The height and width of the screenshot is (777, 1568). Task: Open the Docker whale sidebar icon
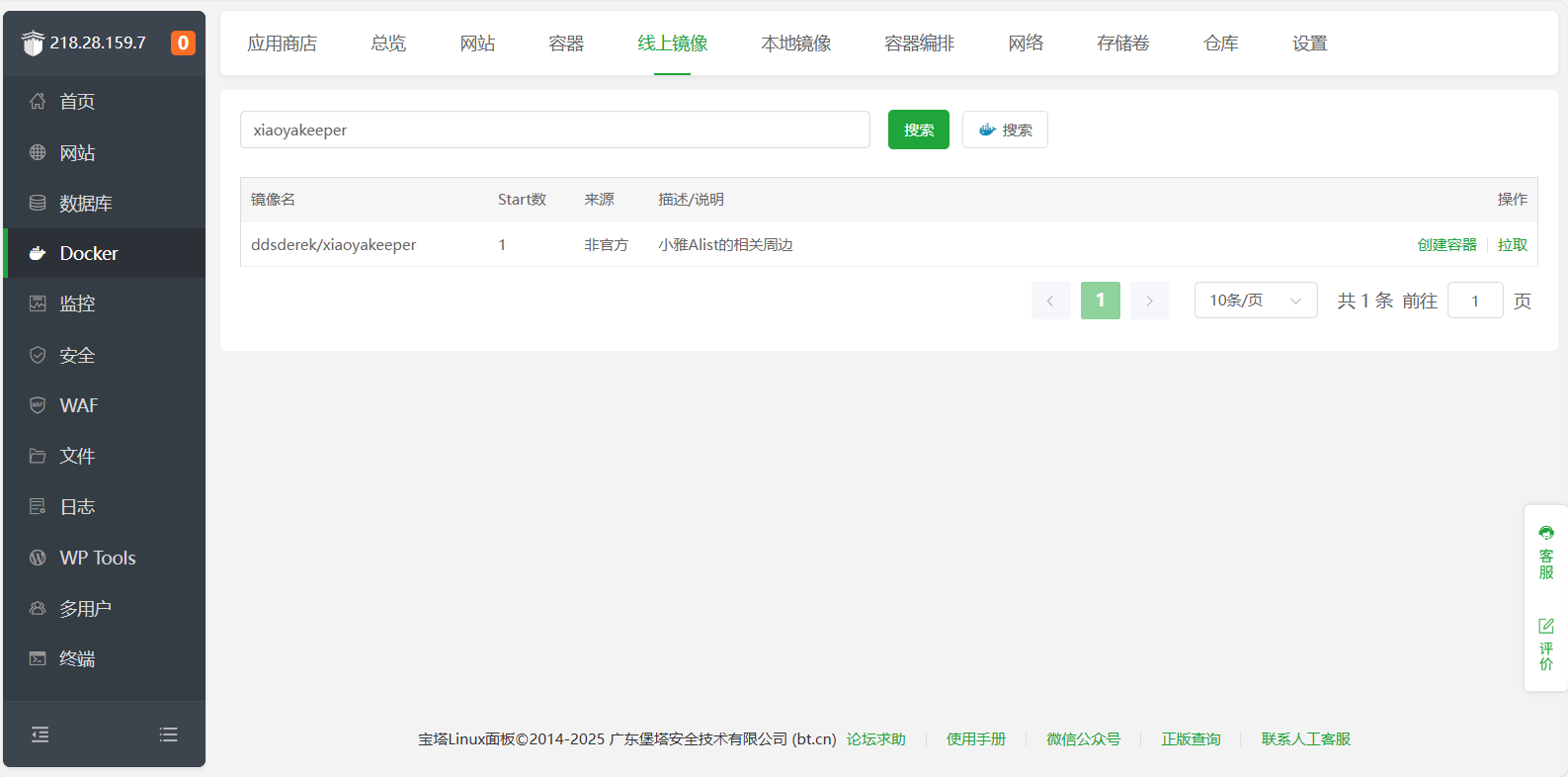pos(38,253)
